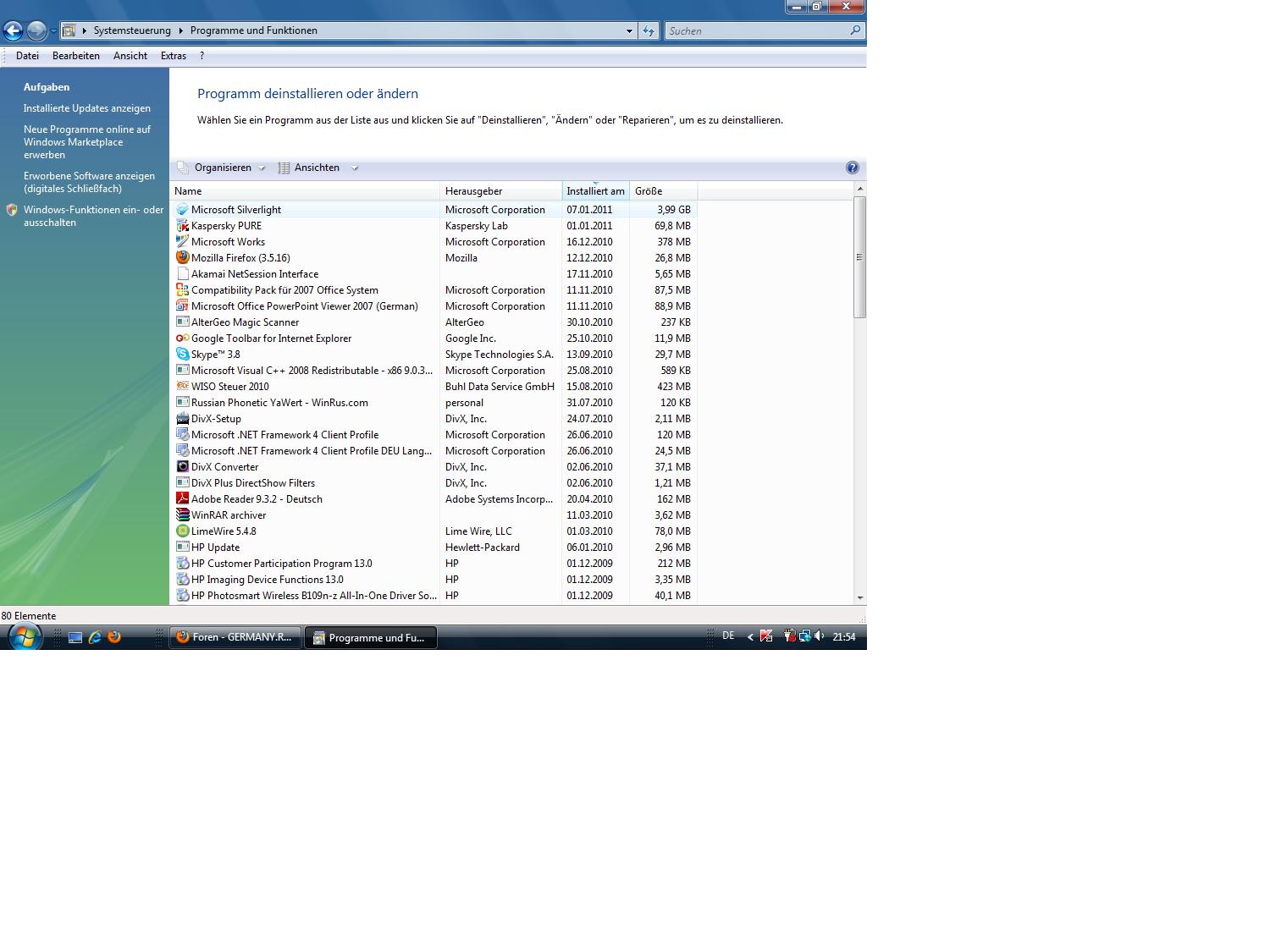Select Russian Phonetic YaWert - WinRus.com row
This screenshot has width=1270, height=952.
(433, 402)
